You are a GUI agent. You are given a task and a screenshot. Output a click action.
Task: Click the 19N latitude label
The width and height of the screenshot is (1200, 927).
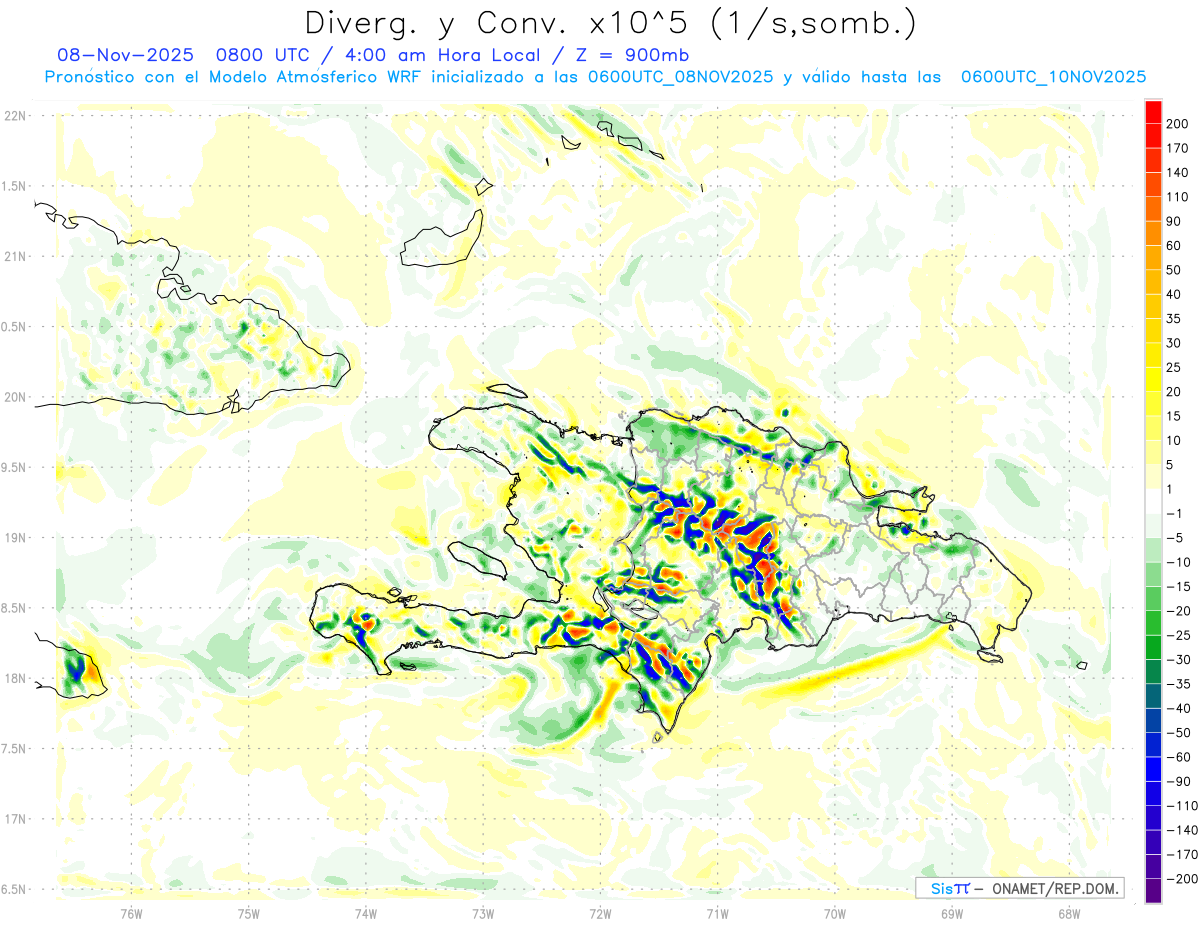(14, 538)
